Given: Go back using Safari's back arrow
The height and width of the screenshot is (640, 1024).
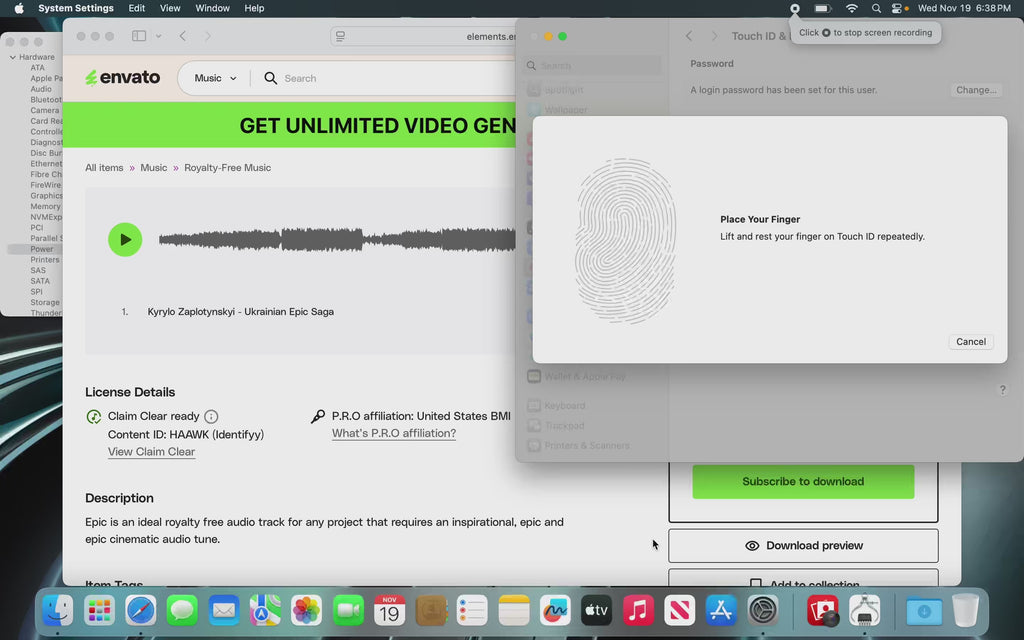Looking at the screenshot, I should [x=182, y=36].
